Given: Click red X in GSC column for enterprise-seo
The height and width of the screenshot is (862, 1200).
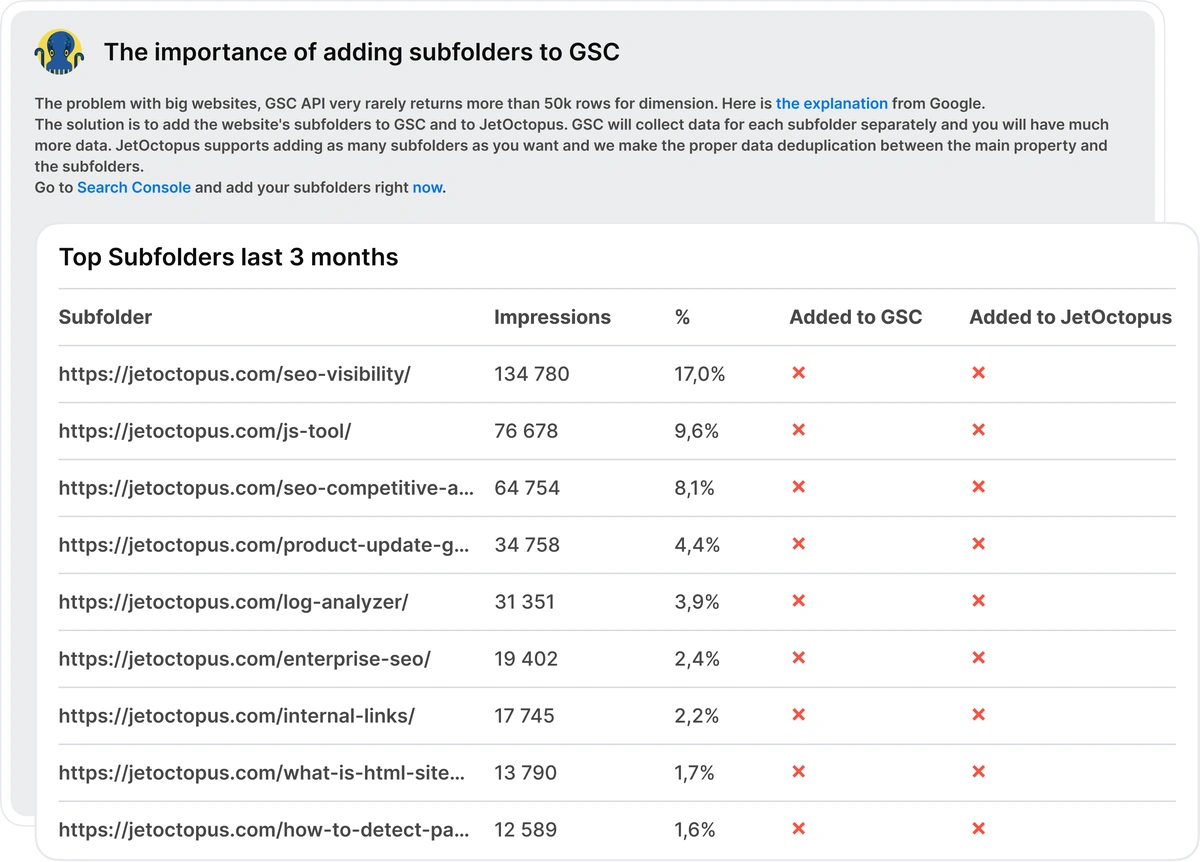Looking at the screenshot, I should 798,658.
